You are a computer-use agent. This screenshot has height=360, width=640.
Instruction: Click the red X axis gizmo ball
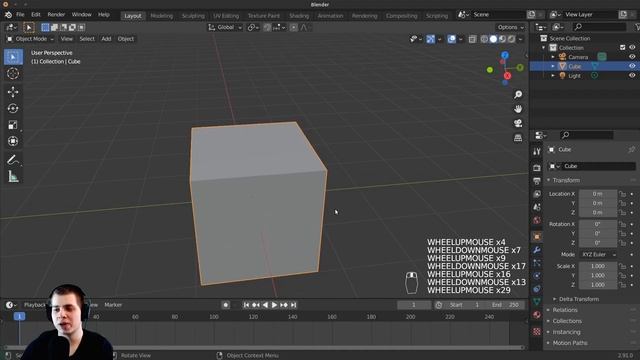click(507, 76)
